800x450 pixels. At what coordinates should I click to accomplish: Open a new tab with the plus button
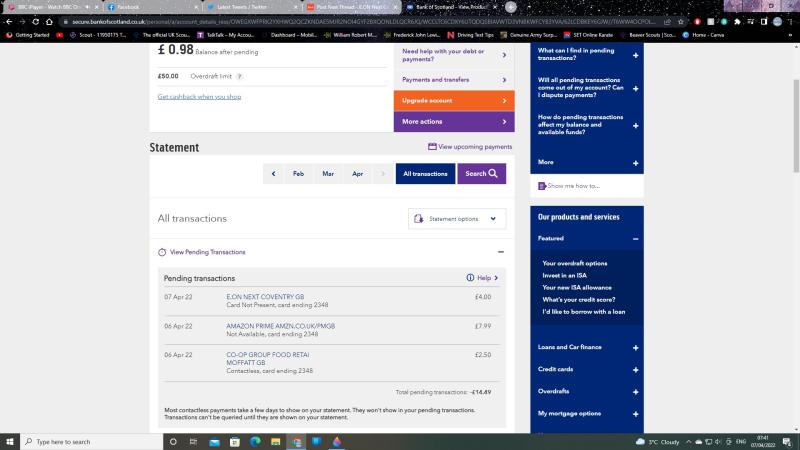tap(511, 7)
